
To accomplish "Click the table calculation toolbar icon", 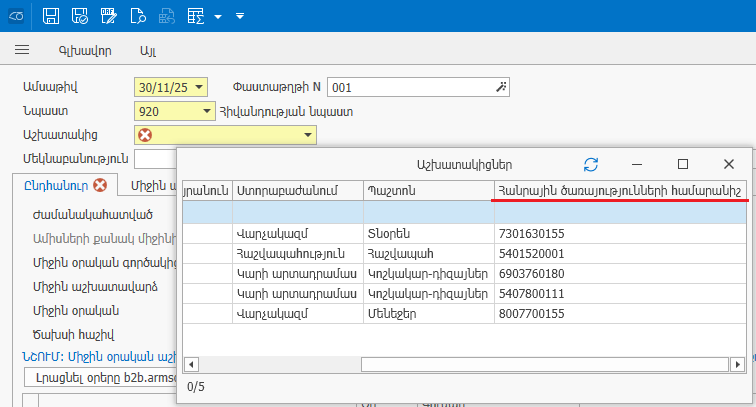I will point(196,16).
